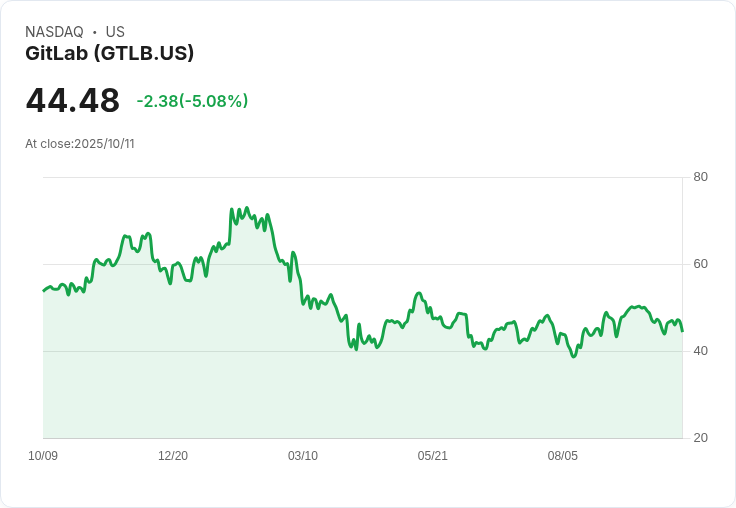
Task: Click the NASDAQ exchange label
Action: 54,32
